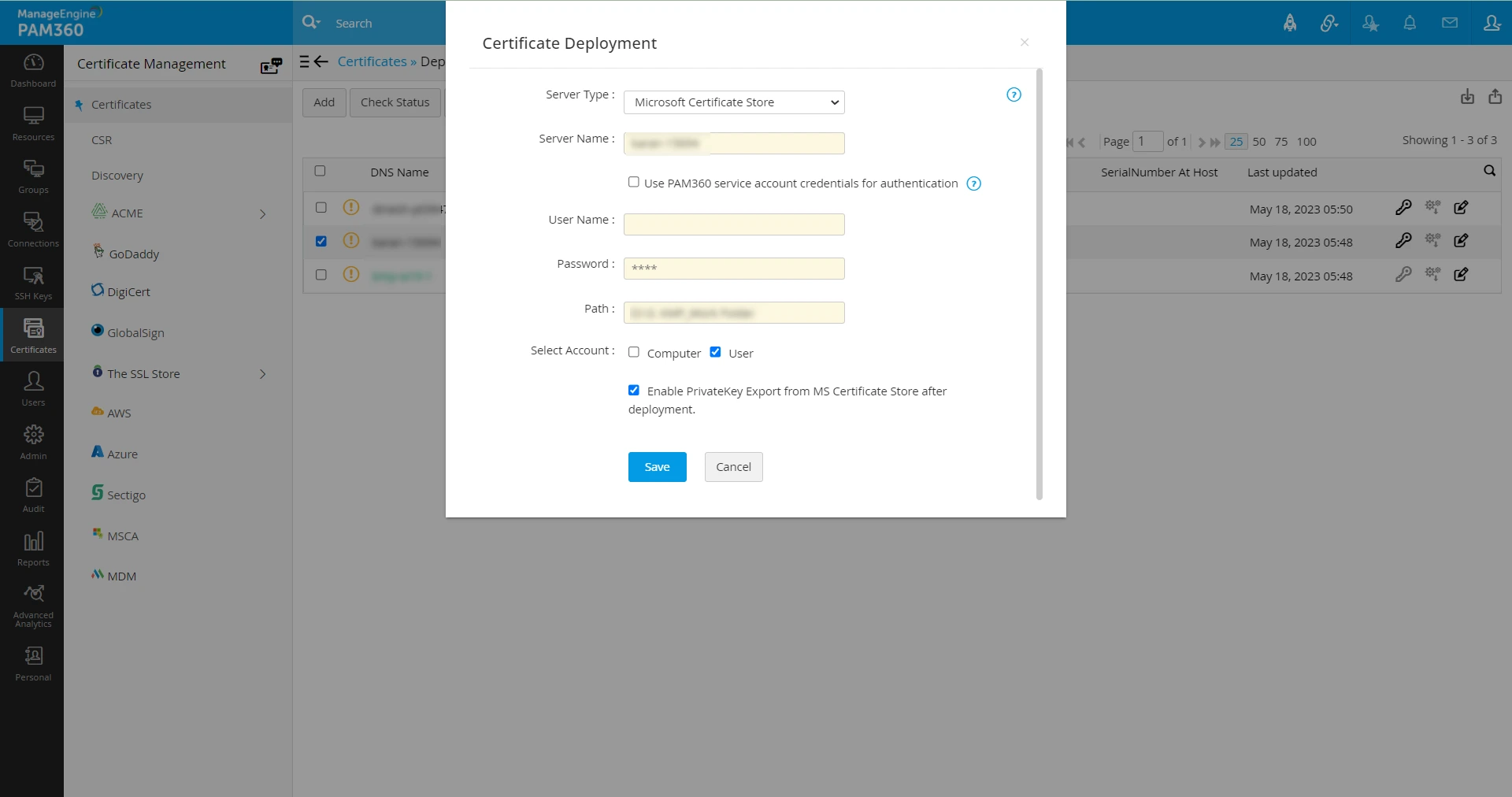This screenshot has height=797, width=1512.
Task: Enable PAM360 service account credentials checkbox
Action: (x=634, y=183)
